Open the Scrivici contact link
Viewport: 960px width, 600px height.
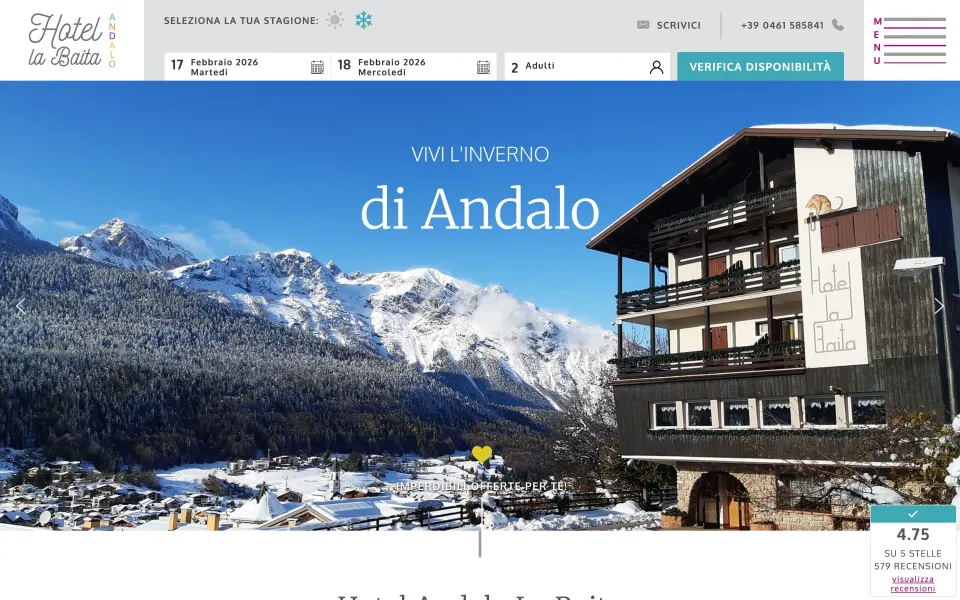coord(678,25)
